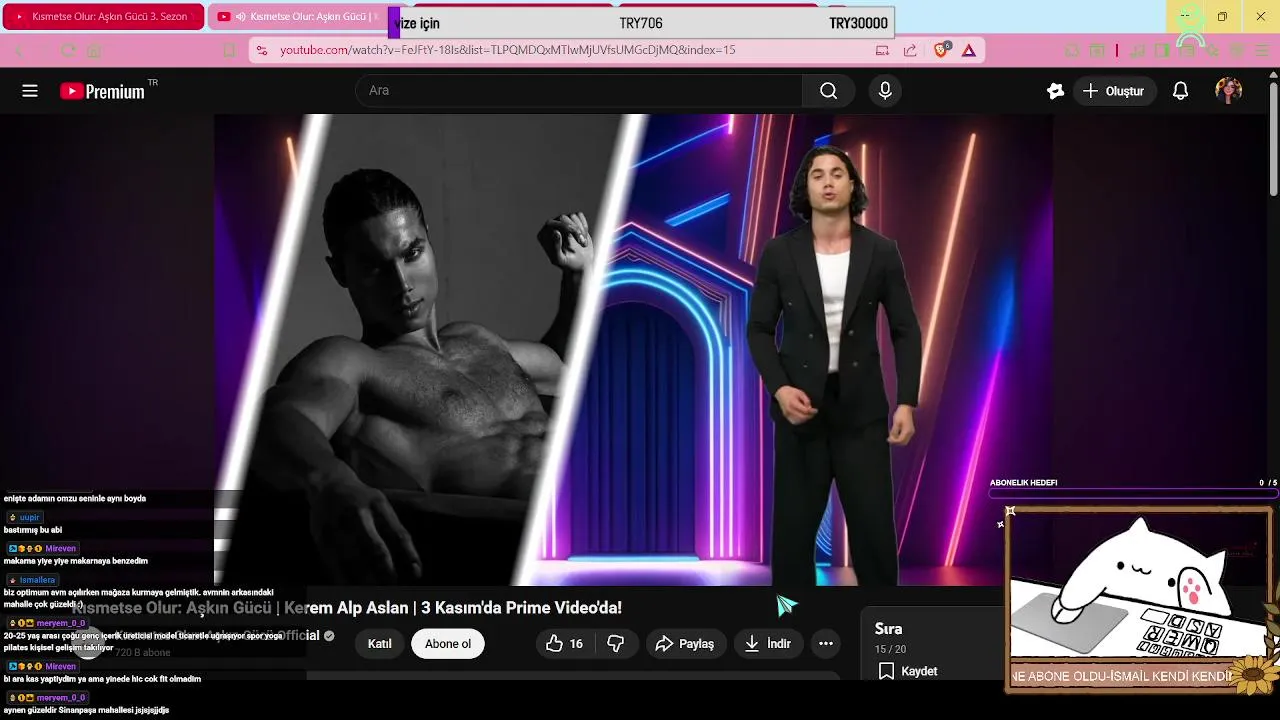Open the account avatar menu
The width and height of the screenshot is (1280, 720).
[x=1228, y=91]
